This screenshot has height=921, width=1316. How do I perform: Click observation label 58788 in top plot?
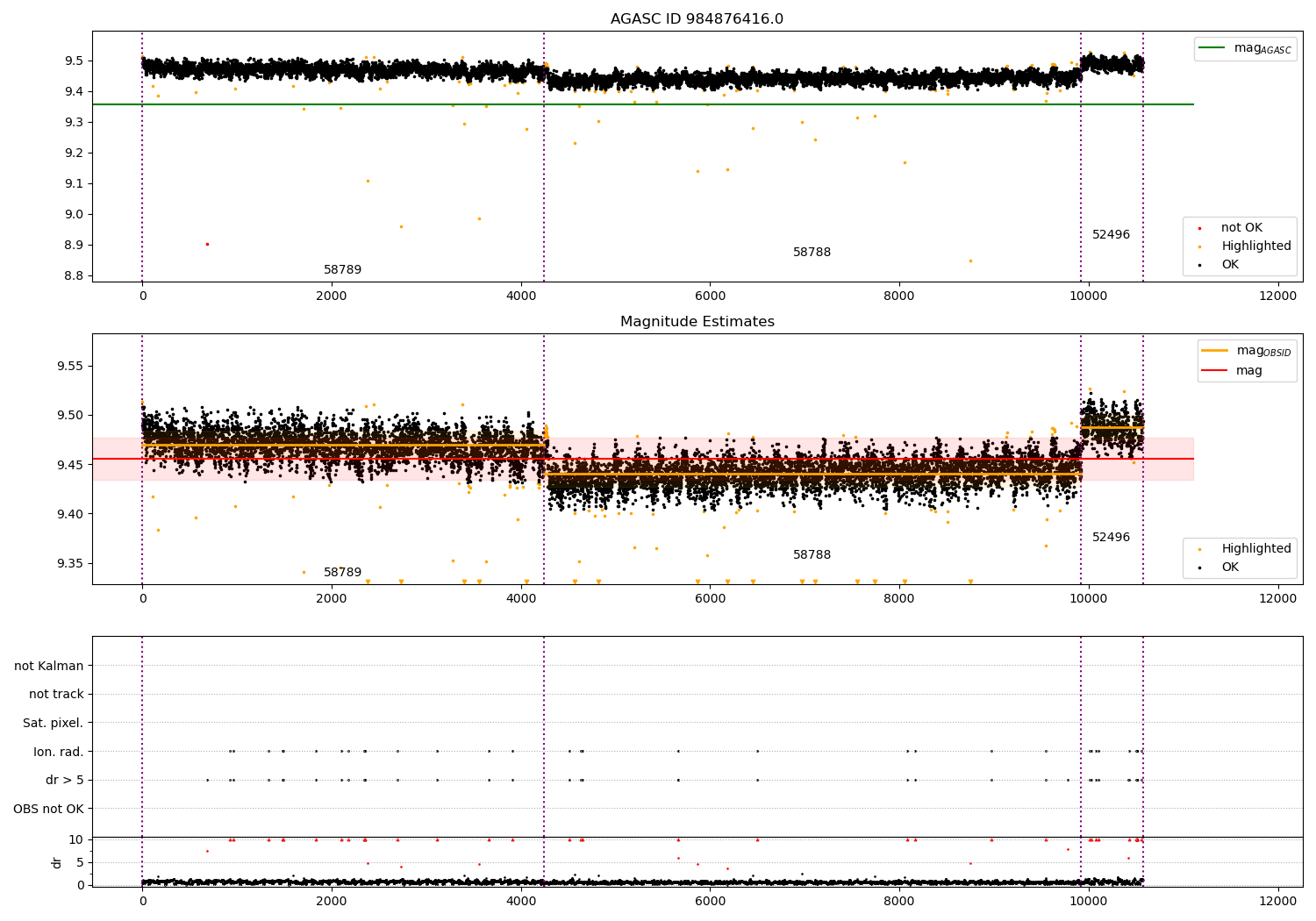812,253
